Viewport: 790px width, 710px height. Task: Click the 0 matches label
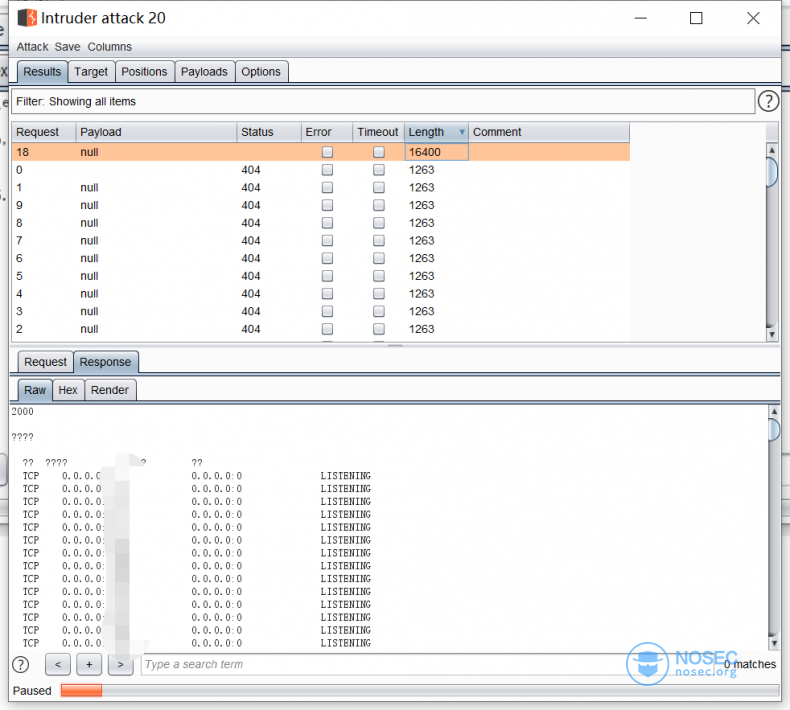pyautogui.click(x=750, y=665)
